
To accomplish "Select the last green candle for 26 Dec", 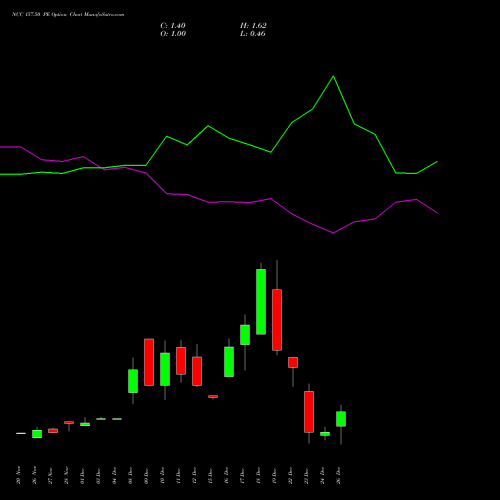I will 341,419.
